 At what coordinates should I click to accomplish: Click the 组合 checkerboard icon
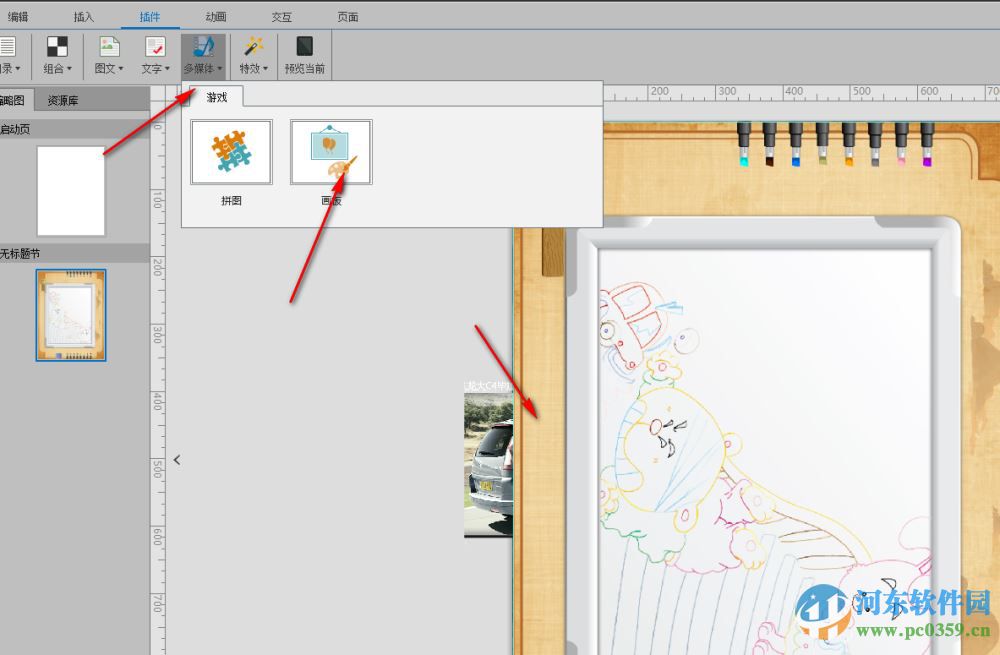(57, 47)
